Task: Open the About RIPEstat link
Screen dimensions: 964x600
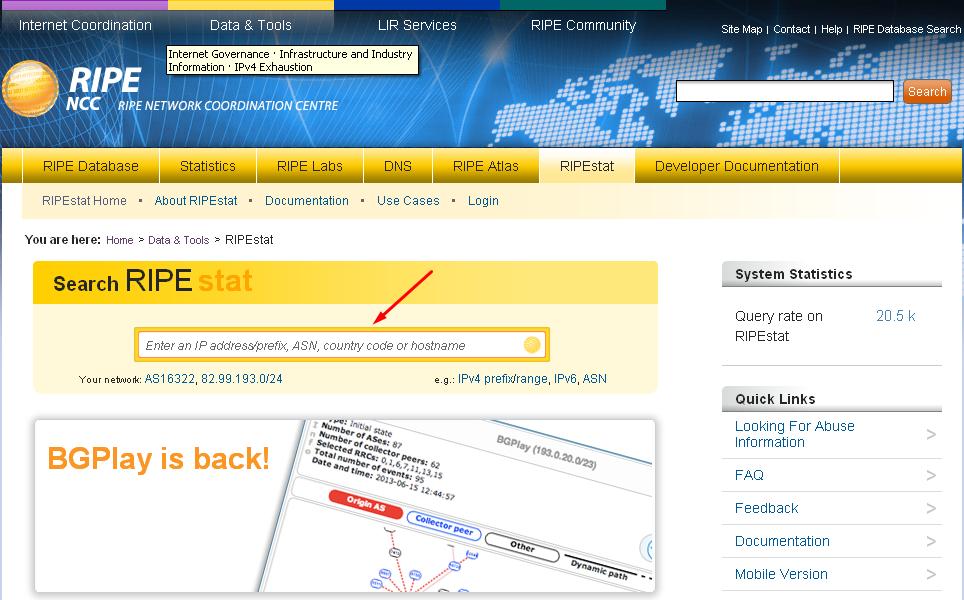Action: tap(196, 201)
